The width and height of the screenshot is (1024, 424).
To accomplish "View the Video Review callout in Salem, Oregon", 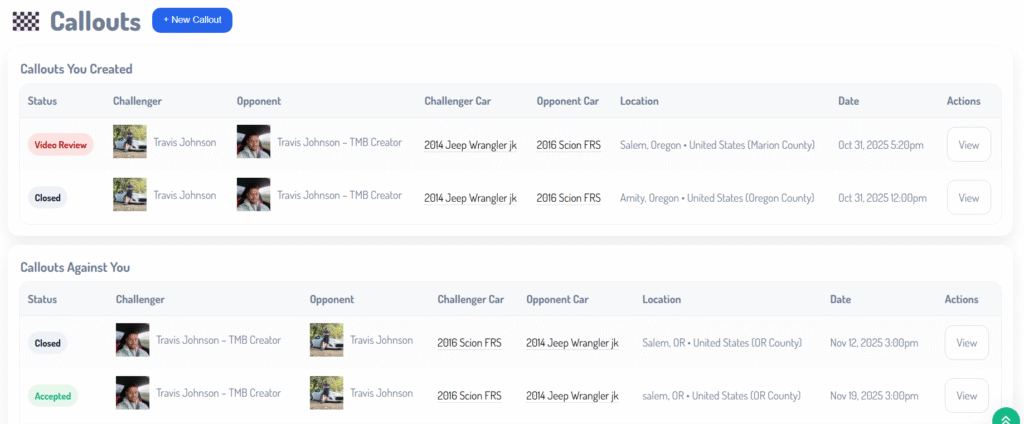I will pyautogui.click(x=968, y=144).
